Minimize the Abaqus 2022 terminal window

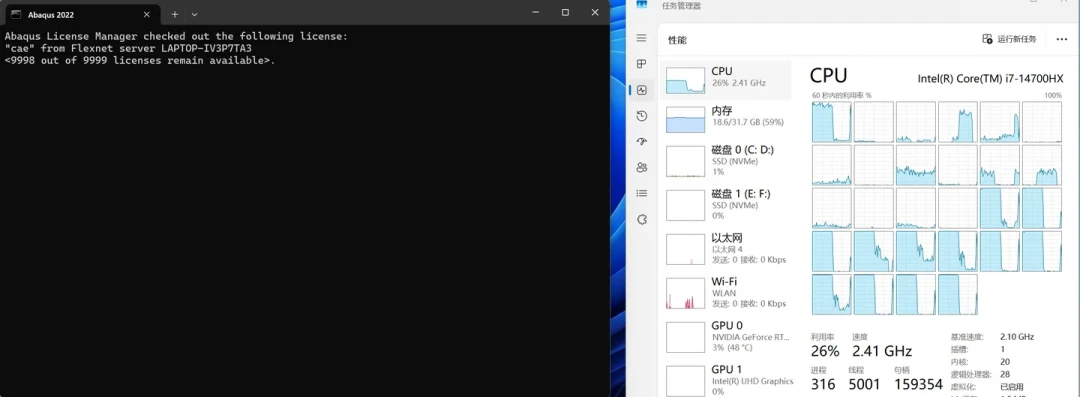pyautogui.click(x=537, y=12)
